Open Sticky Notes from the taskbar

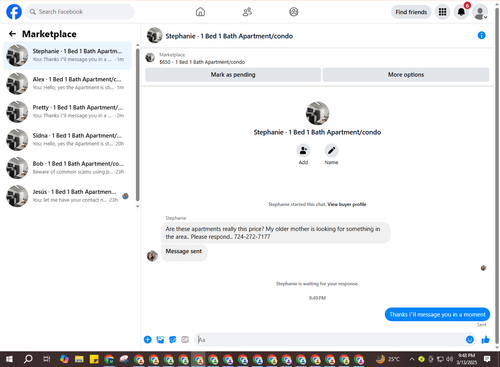coord(94,359)
